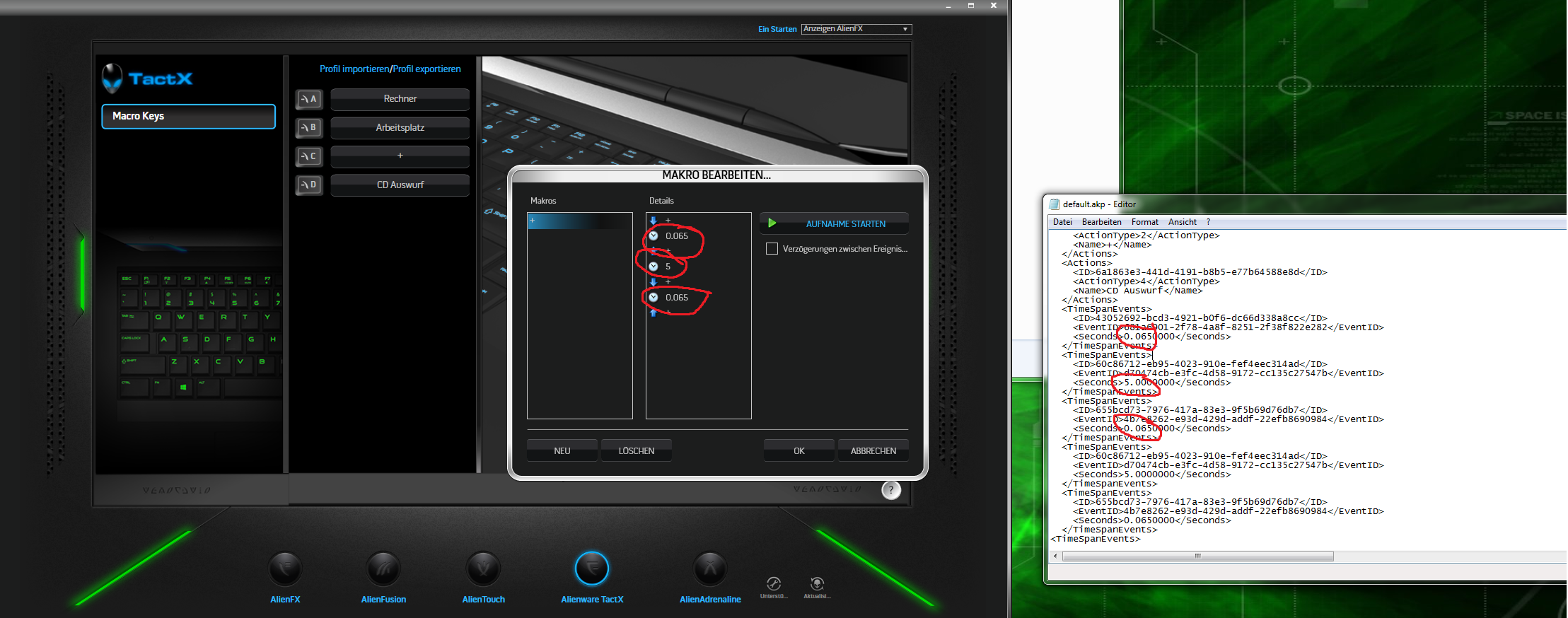This screenshot has height=618, width=1568.
Task: Click the ABBRECHEN button
Action: pyautogui.click(x=873, y=450)
